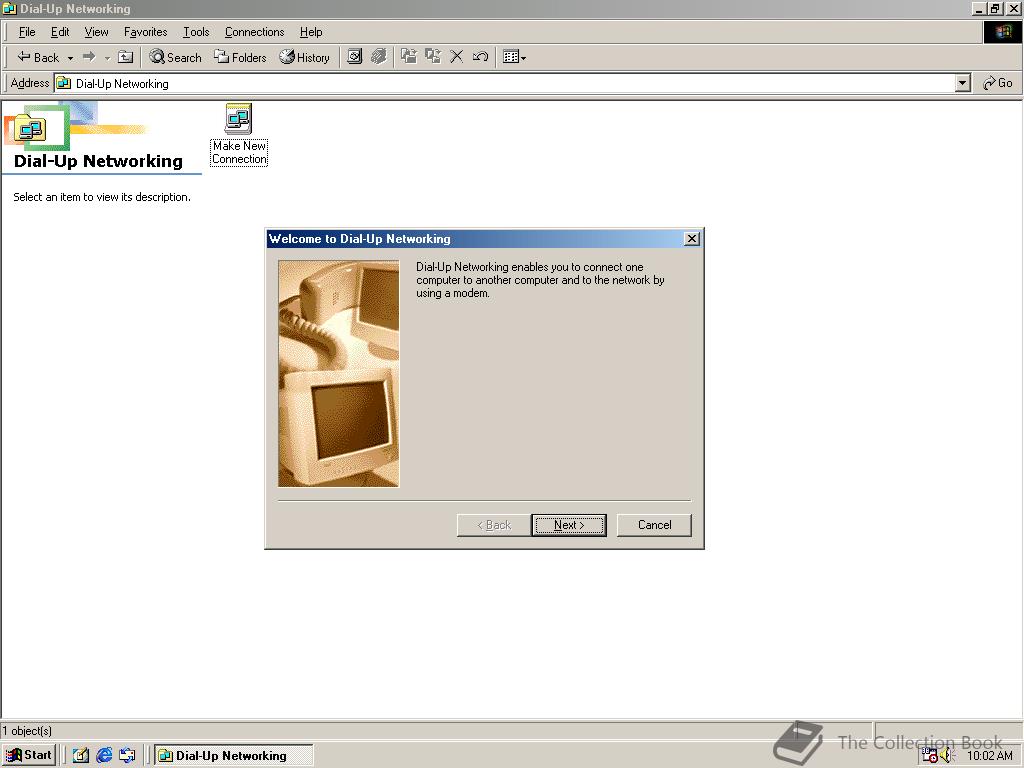This screenshot has width=1024, height=768.
Task: Open the History pane
Action: (304, 57)
